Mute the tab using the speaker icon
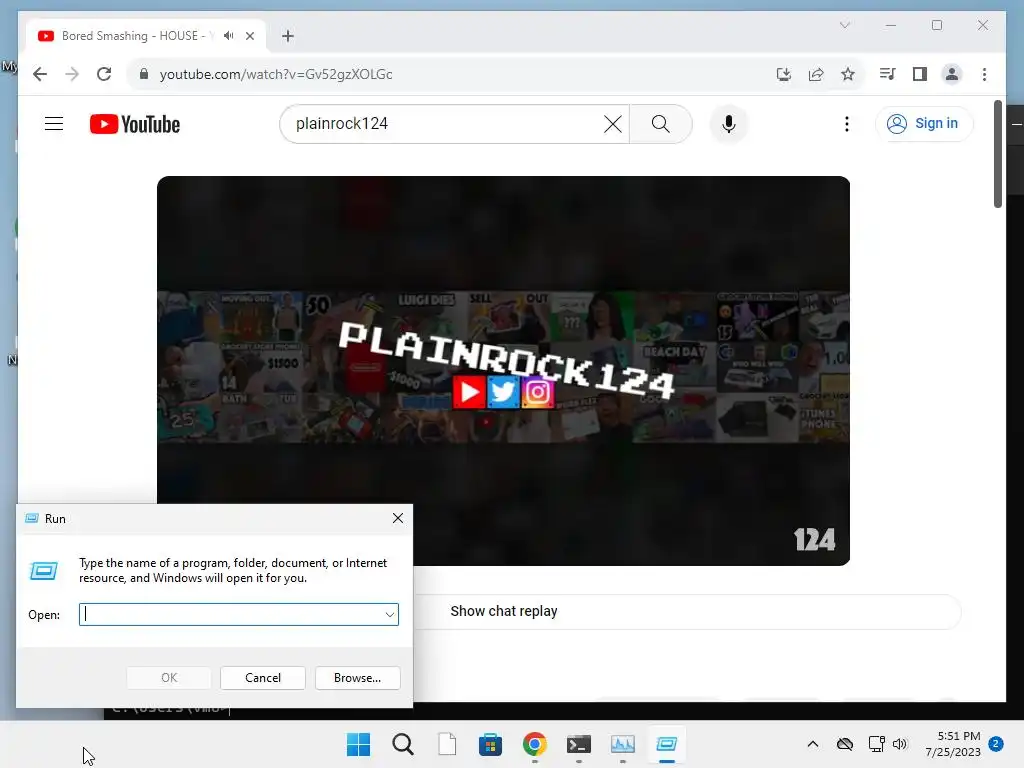The width and height of the screenshot is (1024, 768). (x=228, y=36)
